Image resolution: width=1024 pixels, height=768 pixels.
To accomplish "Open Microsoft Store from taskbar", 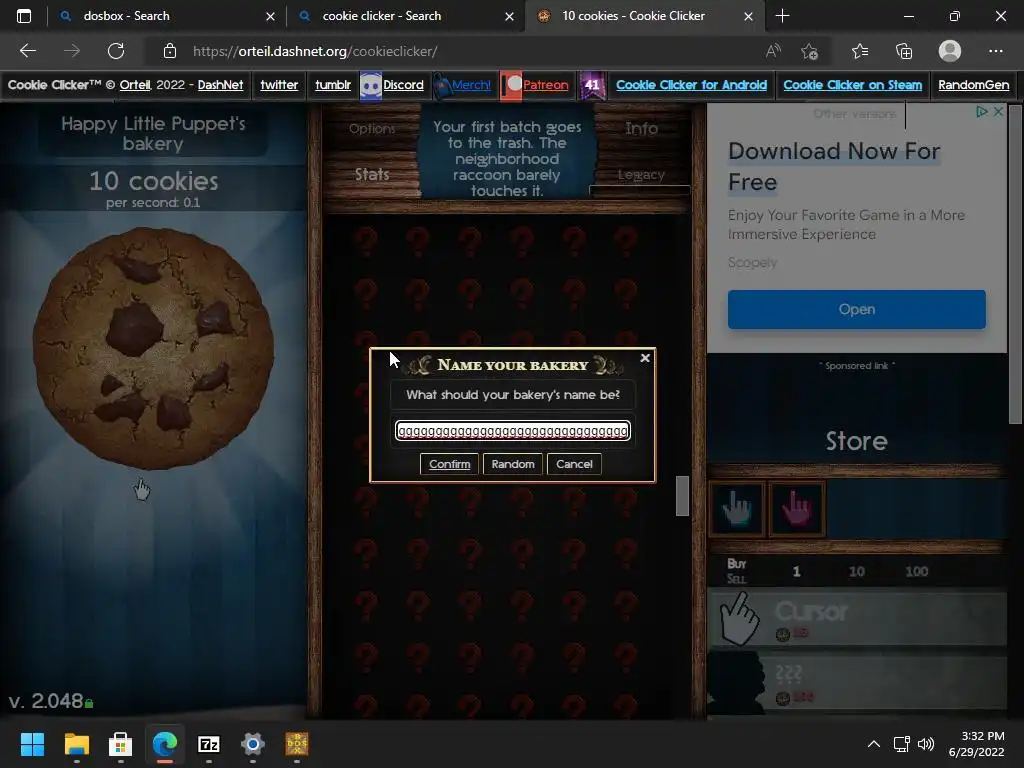I will pos(120,744).
